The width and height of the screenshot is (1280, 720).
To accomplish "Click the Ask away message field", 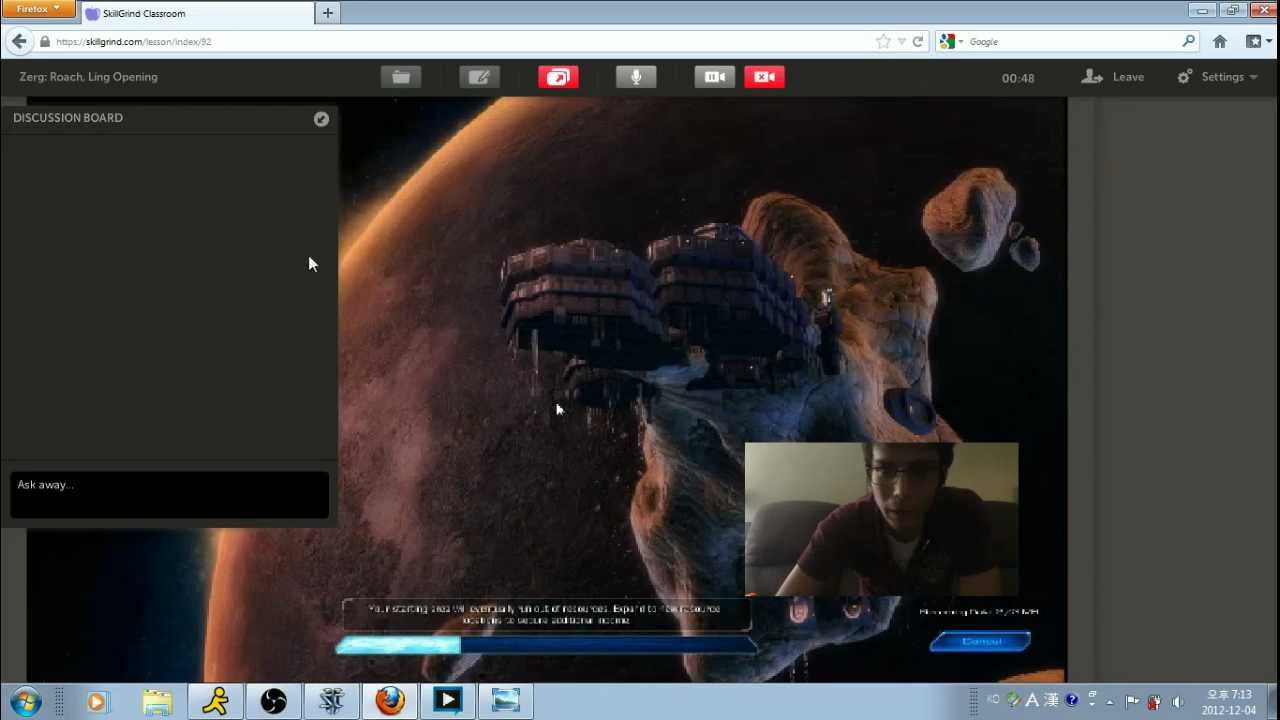I will pyautogui.click(x=169, y=494).
